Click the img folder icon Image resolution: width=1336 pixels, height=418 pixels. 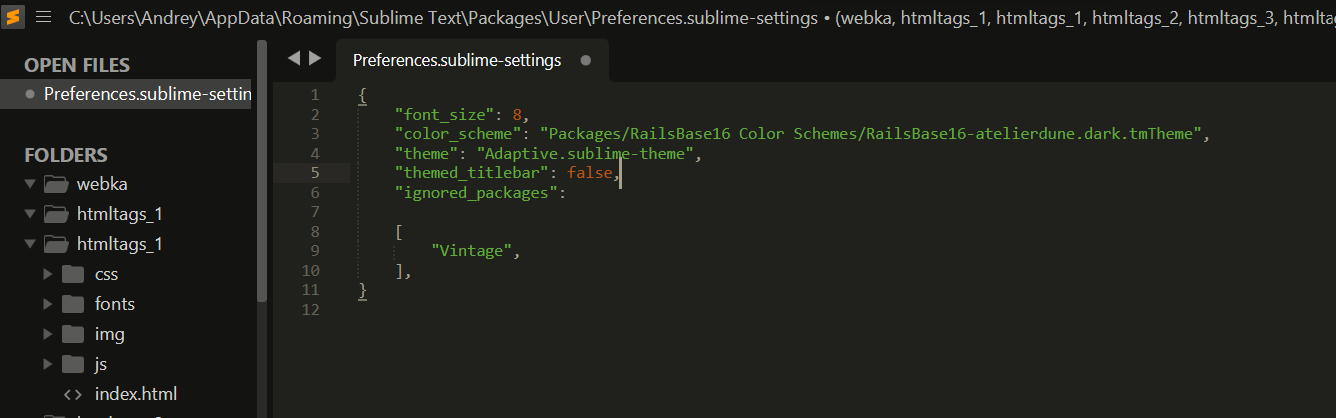point(73,334)
